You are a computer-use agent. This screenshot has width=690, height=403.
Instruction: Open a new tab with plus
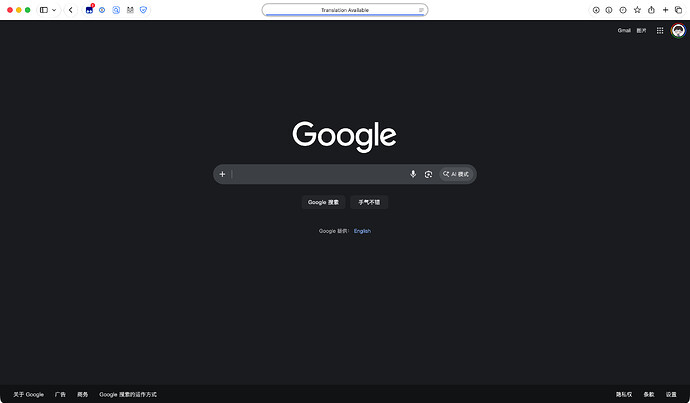click(665, 10)
